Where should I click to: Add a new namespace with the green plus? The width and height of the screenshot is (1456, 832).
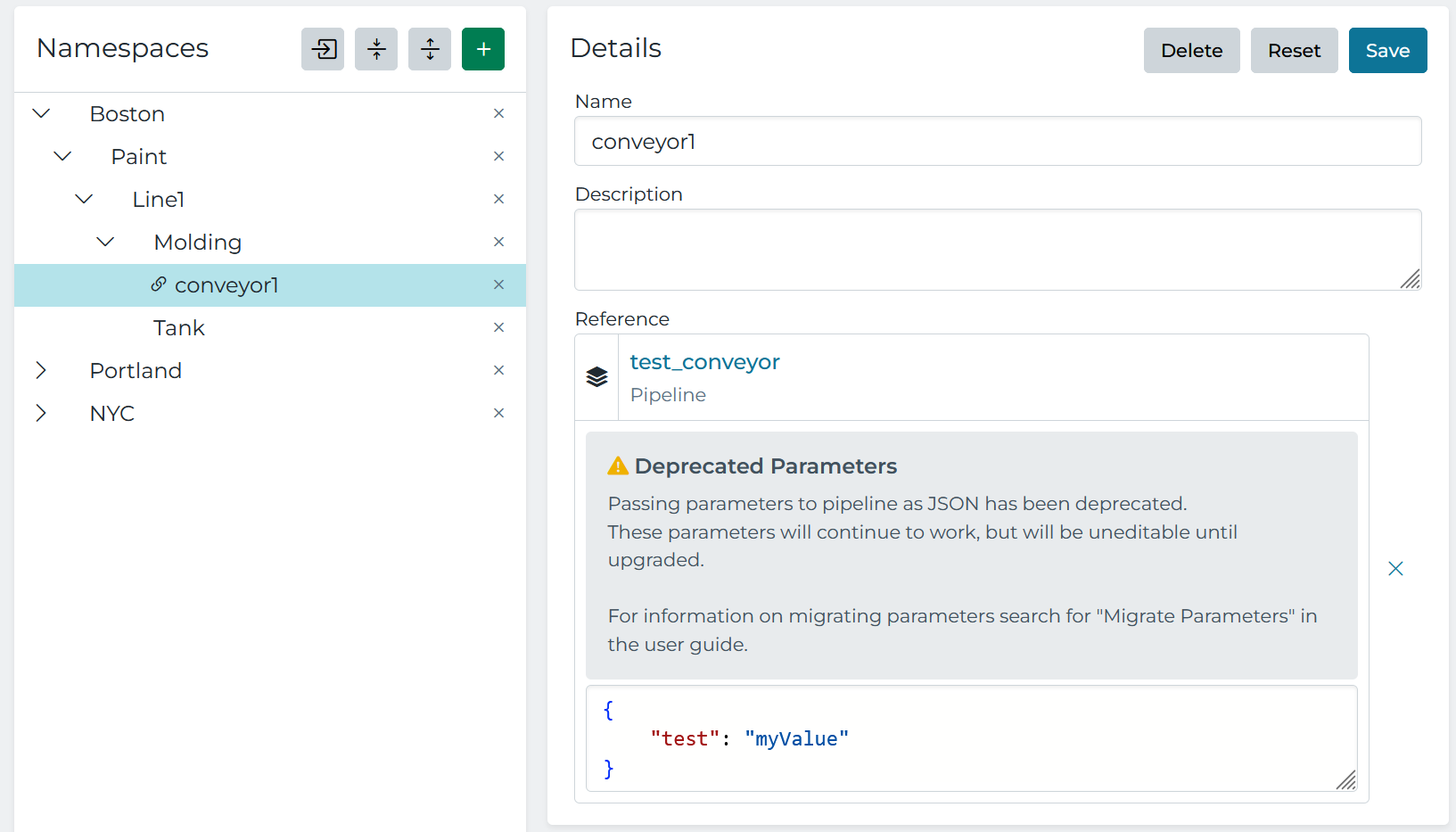coord(483,49)
